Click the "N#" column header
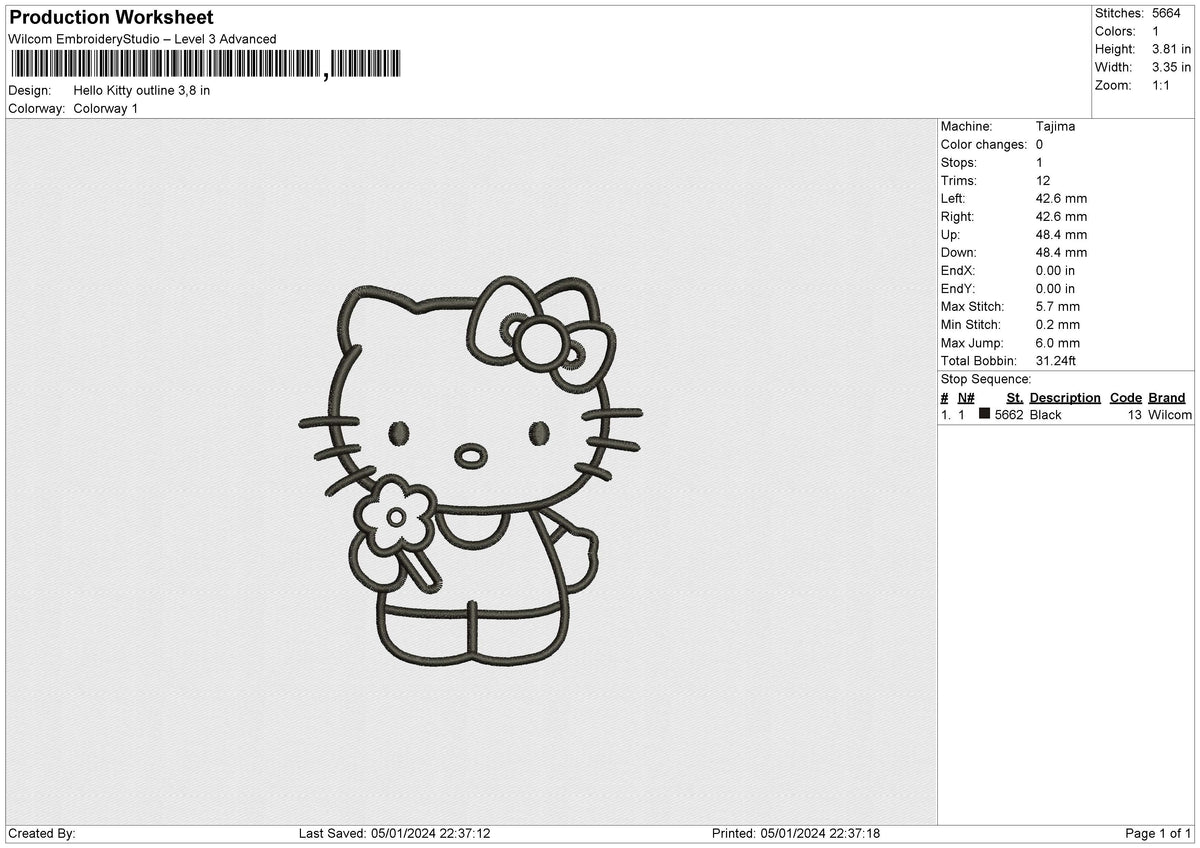 [966, 397]
